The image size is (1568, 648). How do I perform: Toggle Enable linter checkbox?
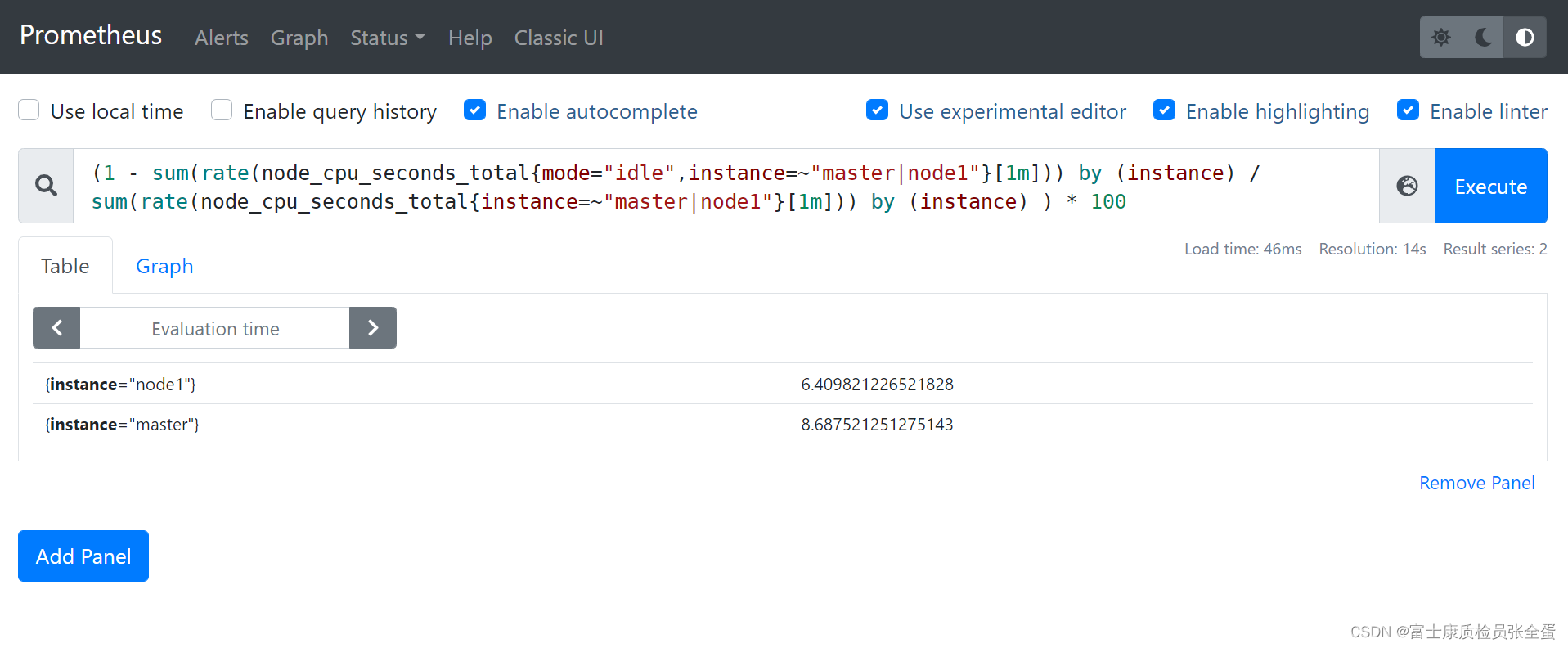[x=1408, y=110]
